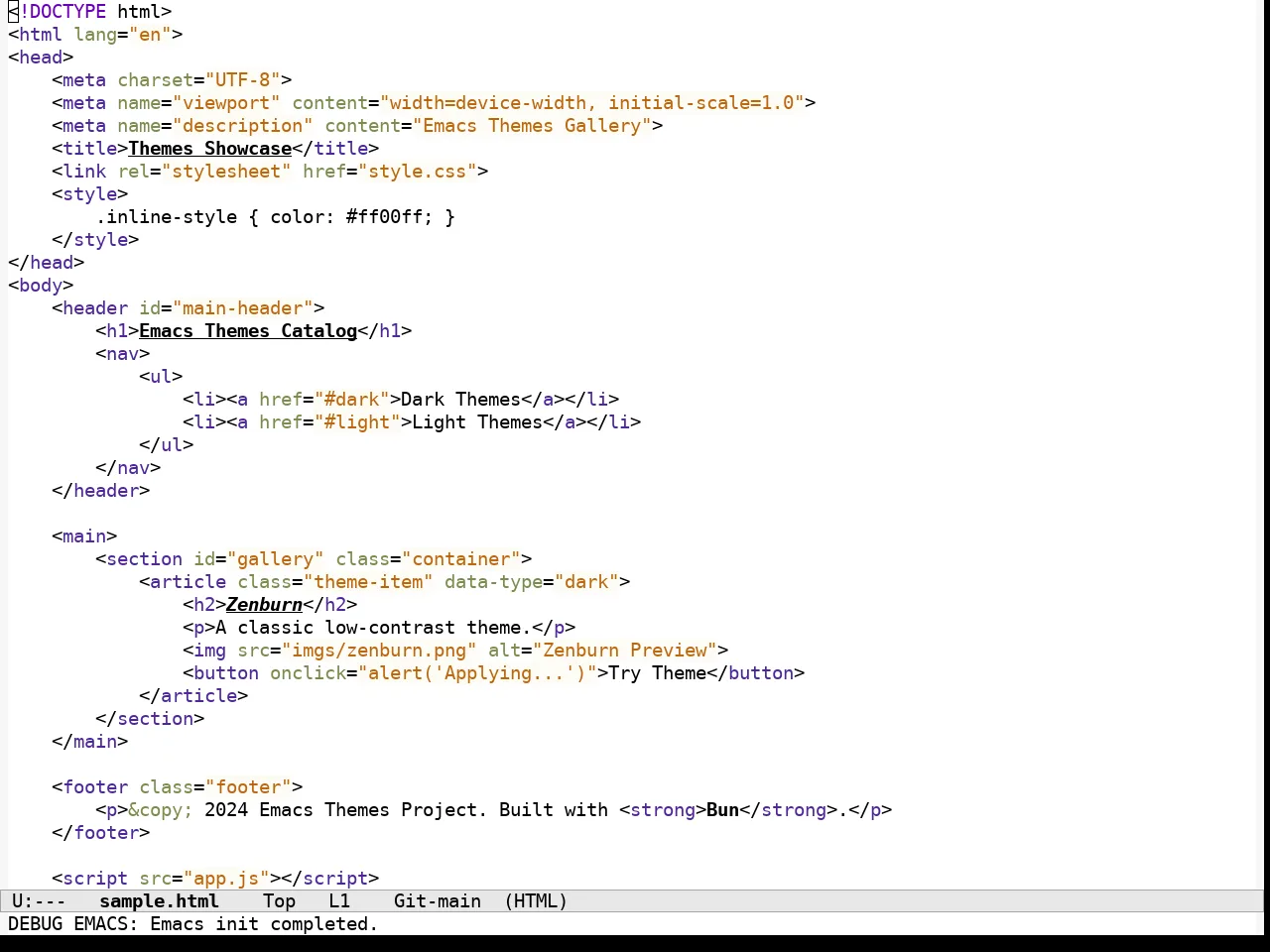Viewport: 1270px width, 952px height.
Task: Click the "footer" class value
Action: point(248,787)
